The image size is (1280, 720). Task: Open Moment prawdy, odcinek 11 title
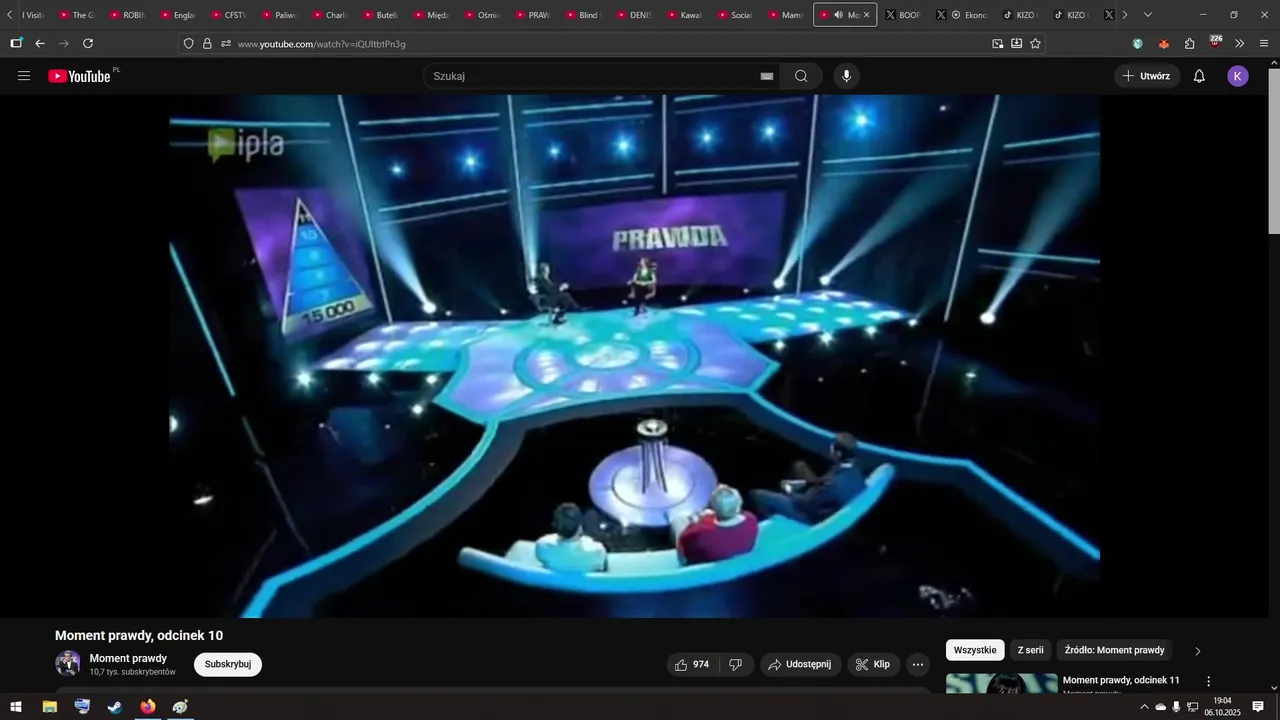1121,680
